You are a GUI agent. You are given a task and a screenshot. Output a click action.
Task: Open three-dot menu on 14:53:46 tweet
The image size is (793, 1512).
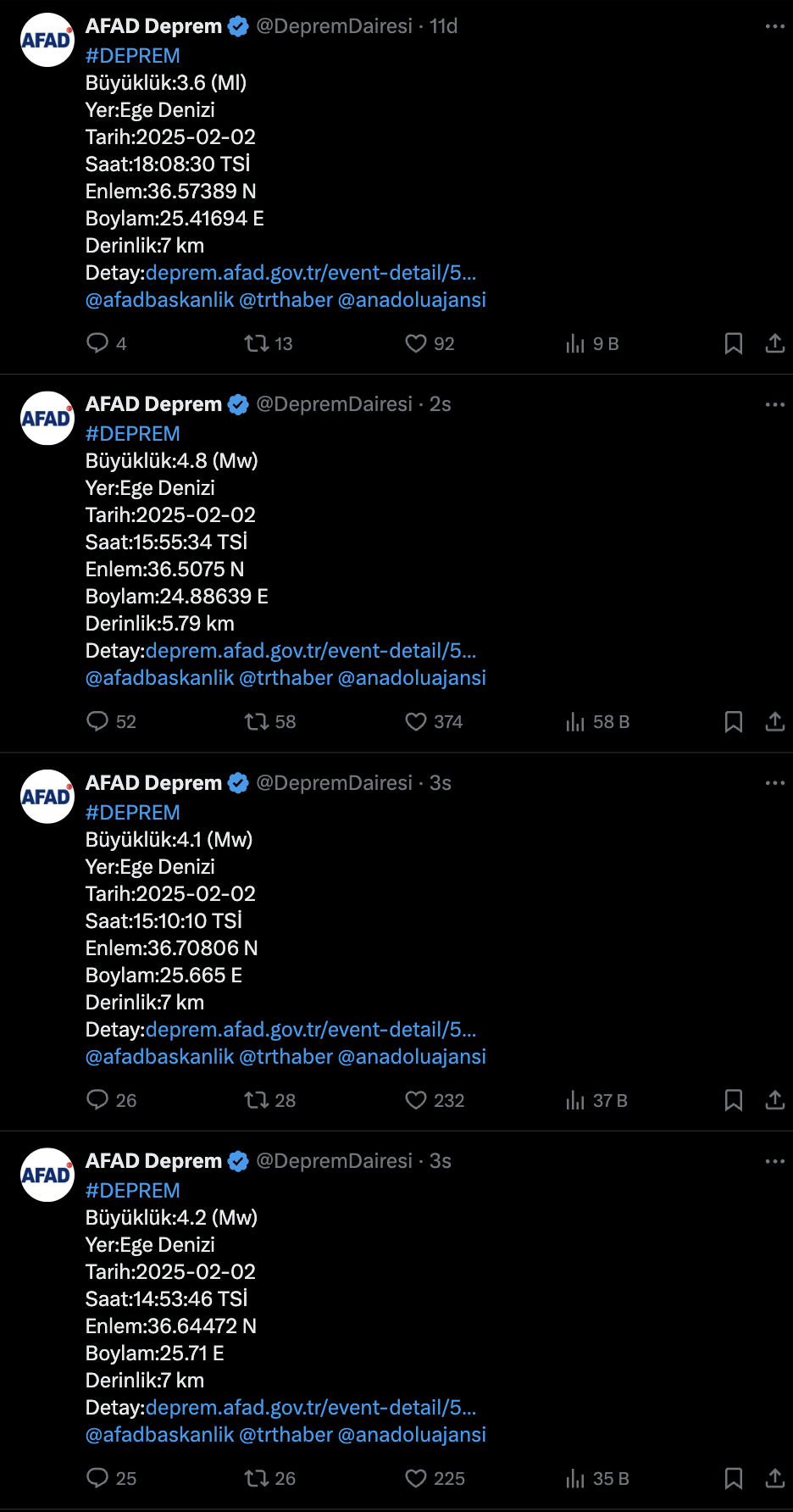(775, 1161)
